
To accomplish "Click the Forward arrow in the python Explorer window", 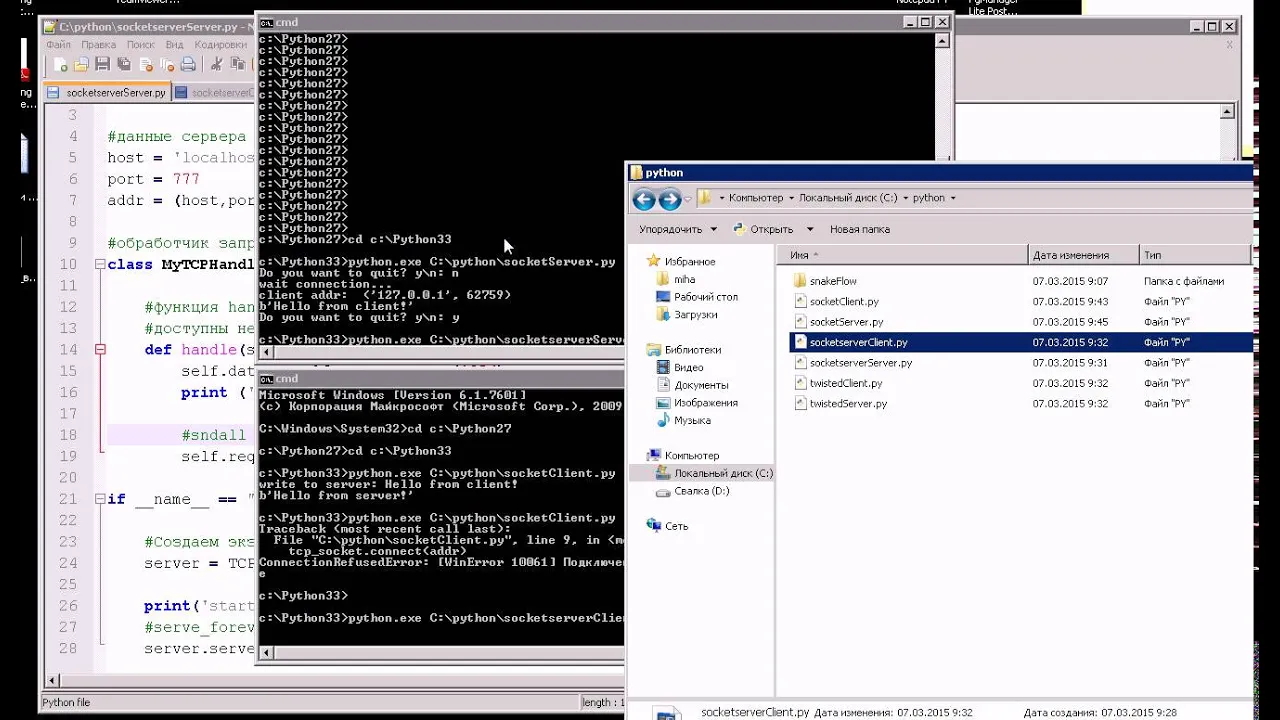I will 670,199.
